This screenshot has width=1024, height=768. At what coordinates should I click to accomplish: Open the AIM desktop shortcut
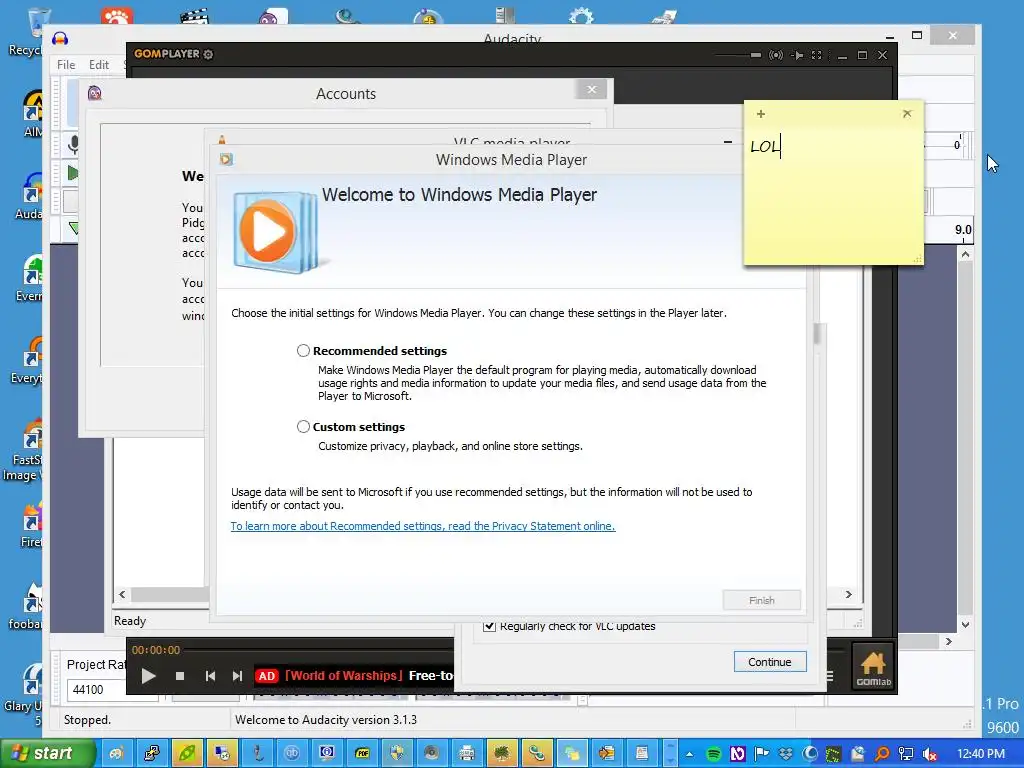(31, 114)
